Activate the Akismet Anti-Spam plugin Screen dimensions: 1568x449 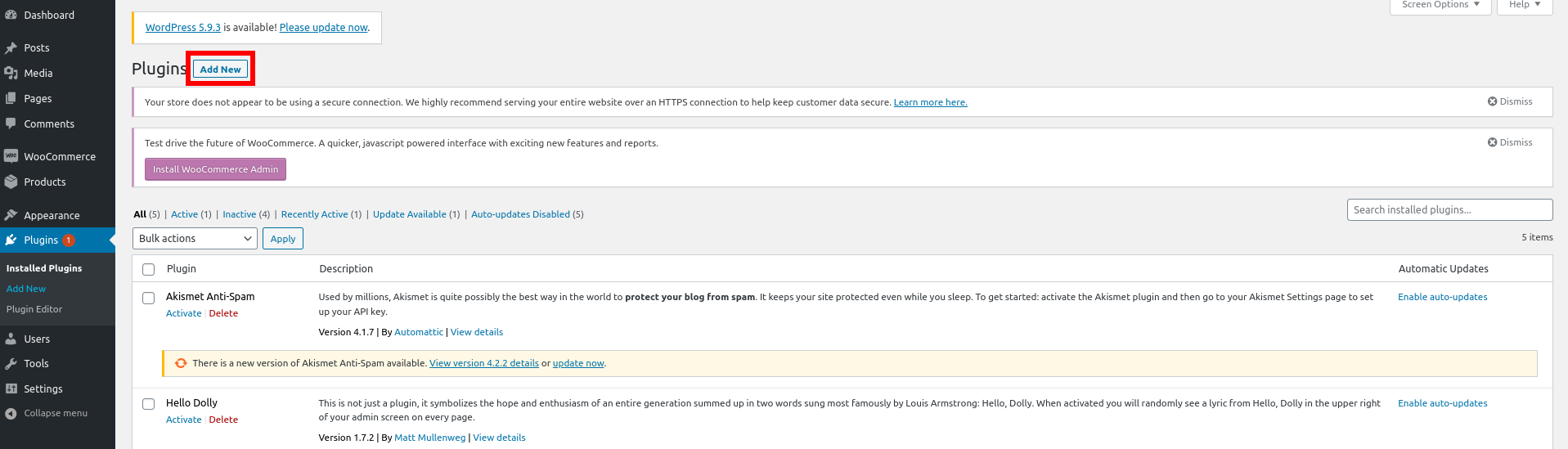point(183,313)
